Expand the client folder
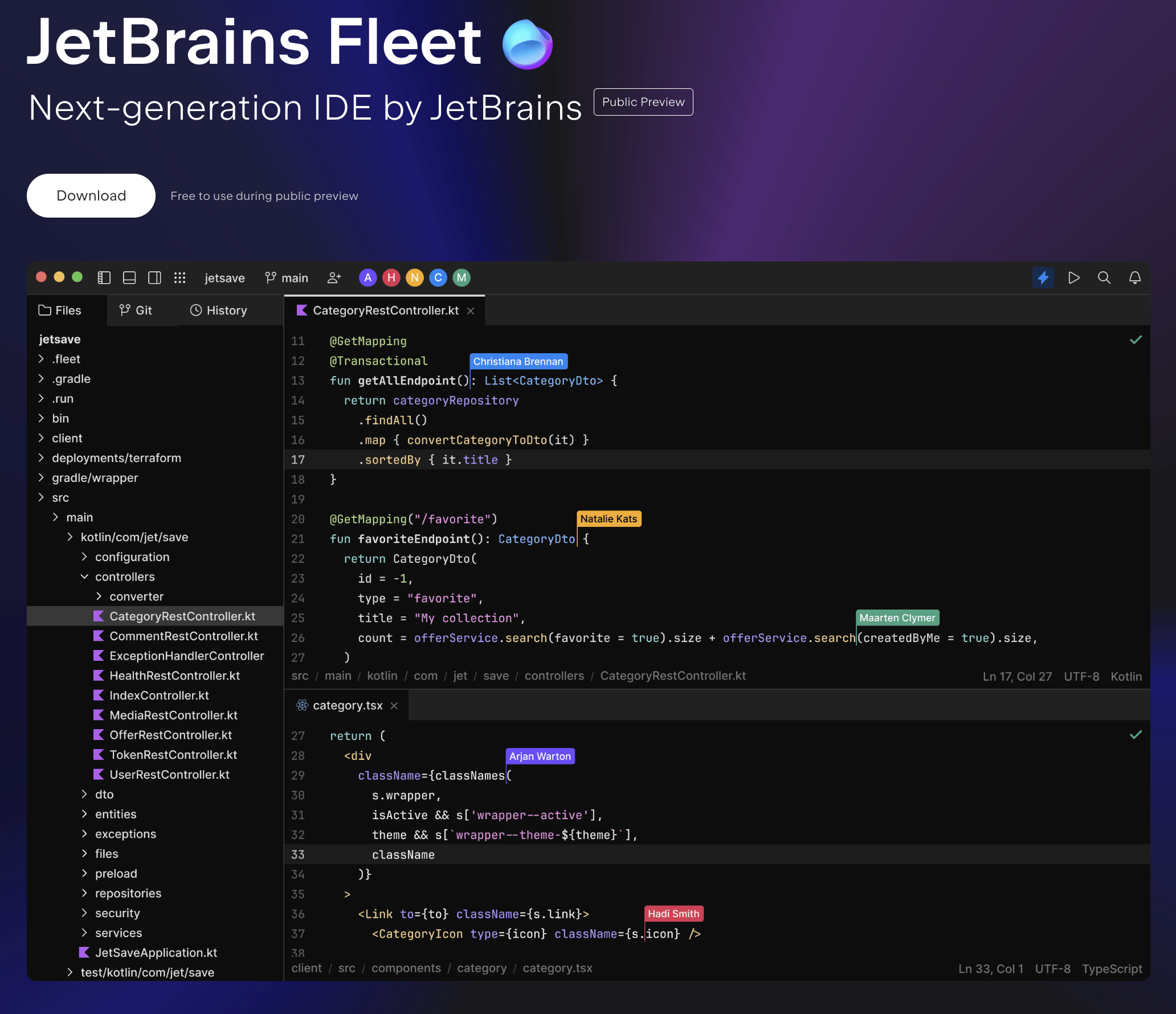 tap(41, 438)
